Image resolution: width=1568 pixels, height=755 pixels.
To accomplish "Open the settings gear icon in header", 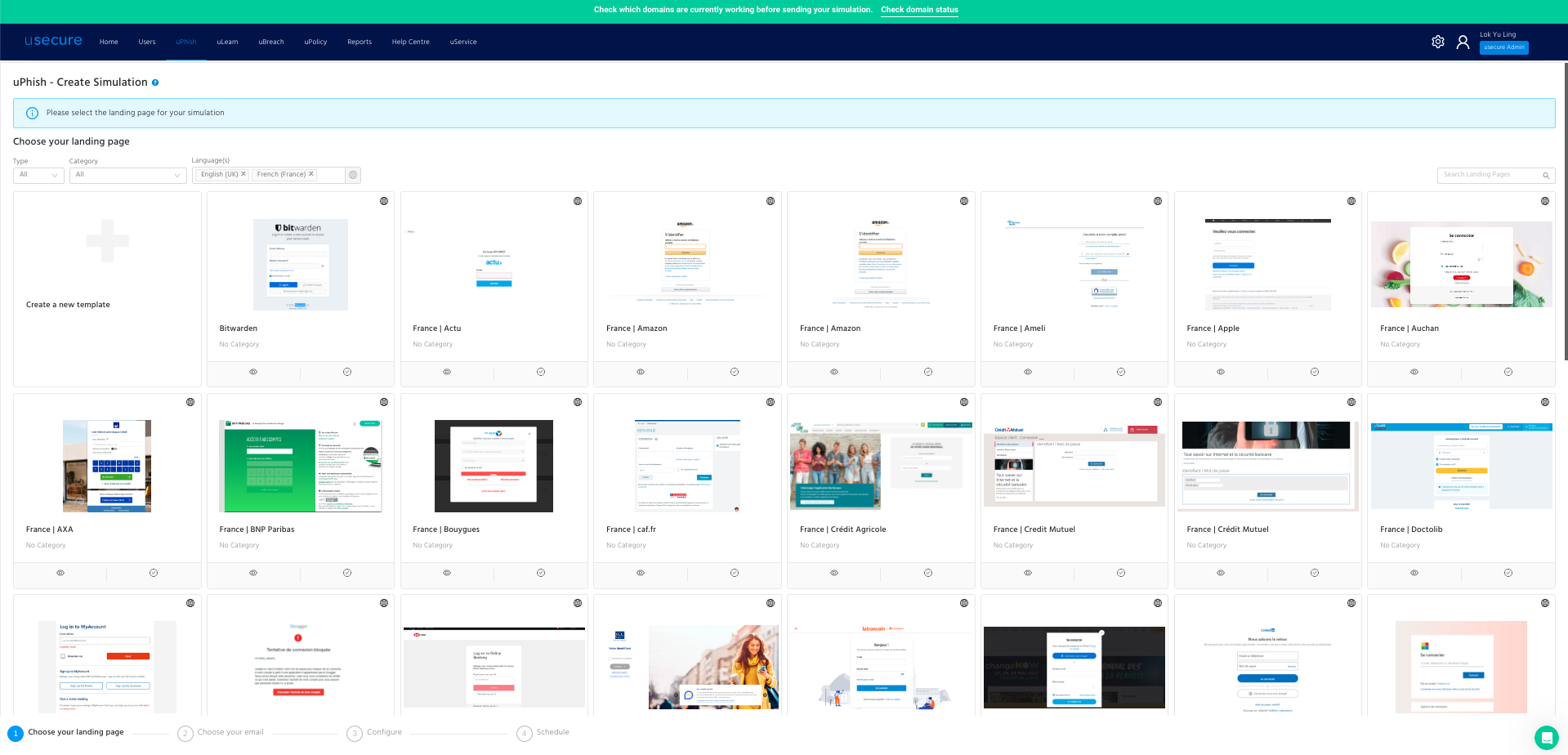I will click(x=1438, y=42).
